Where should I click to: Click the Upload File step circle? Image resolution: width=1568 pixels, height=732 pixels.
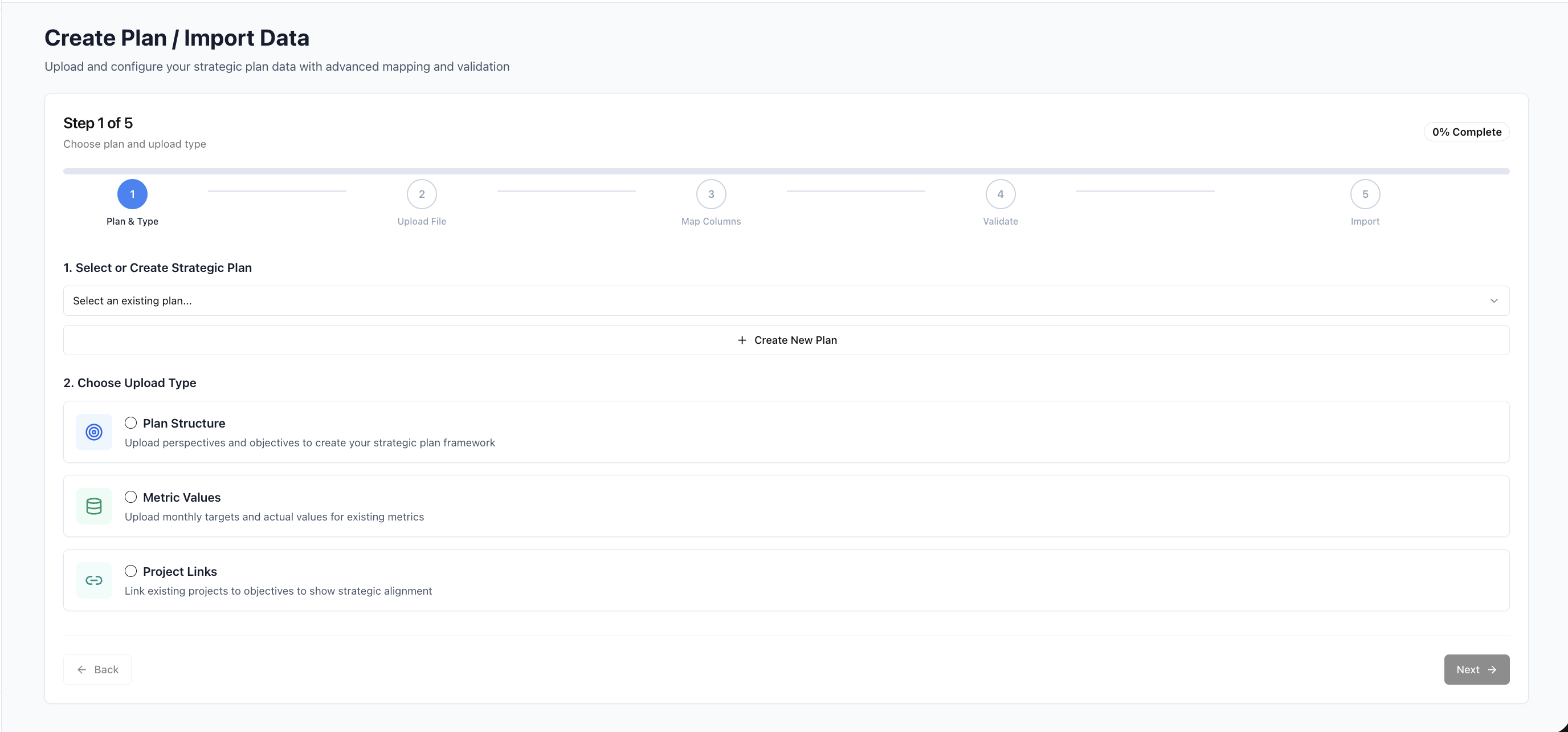coord(421,194)
